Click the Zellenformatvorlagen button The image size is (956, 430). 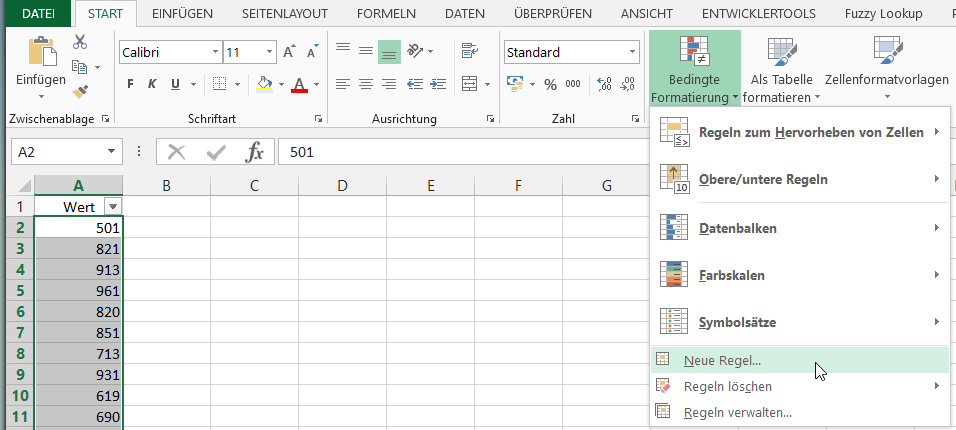point(887,70)
